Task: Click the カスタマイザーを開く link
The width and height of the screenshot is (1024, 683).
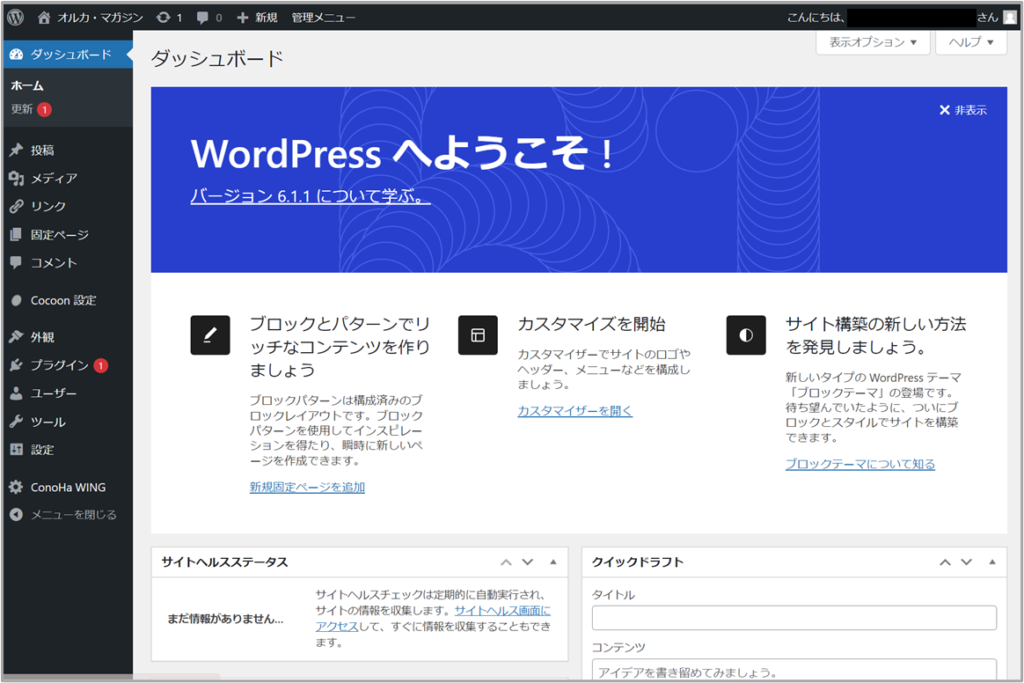Action: [575, 411]
